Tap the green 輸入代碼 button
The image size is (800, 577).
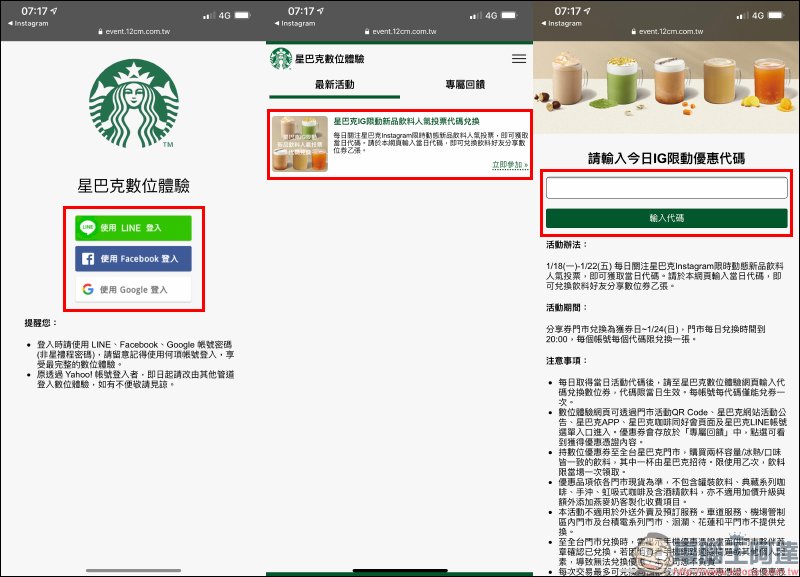click(x=666, y=218)
